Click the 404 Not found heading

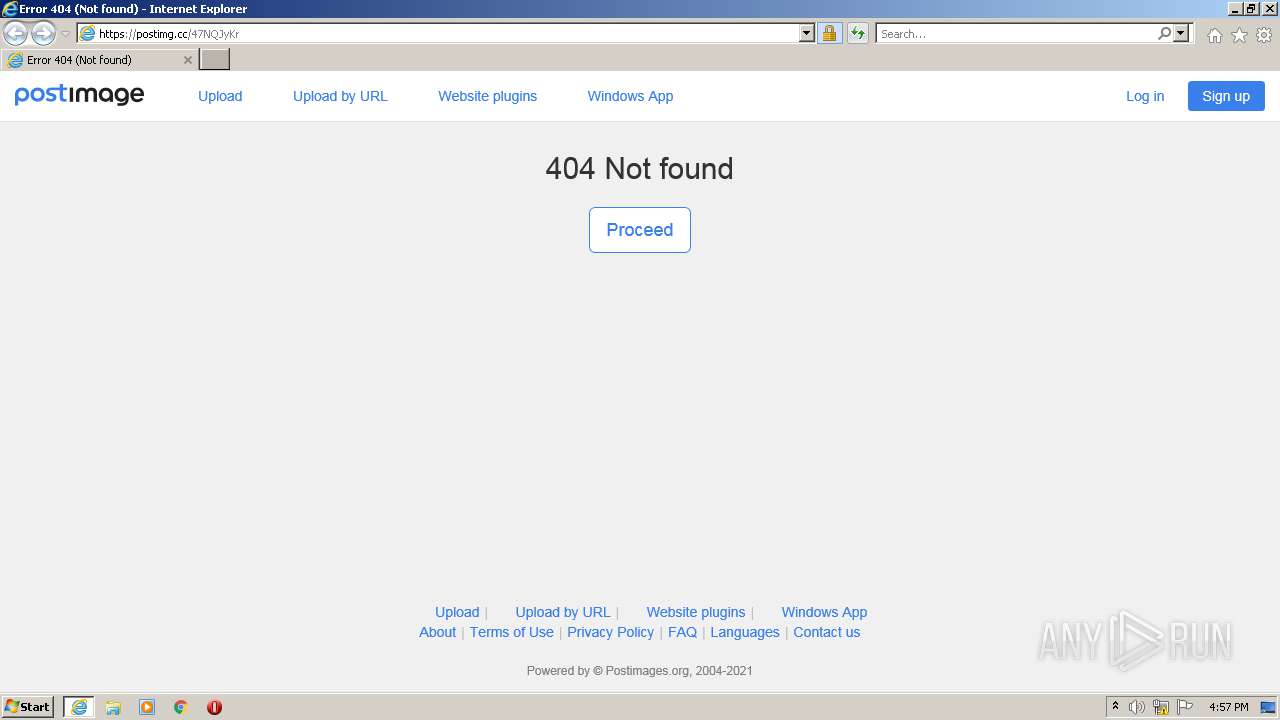pyautogui.click(x=640, y=168)
